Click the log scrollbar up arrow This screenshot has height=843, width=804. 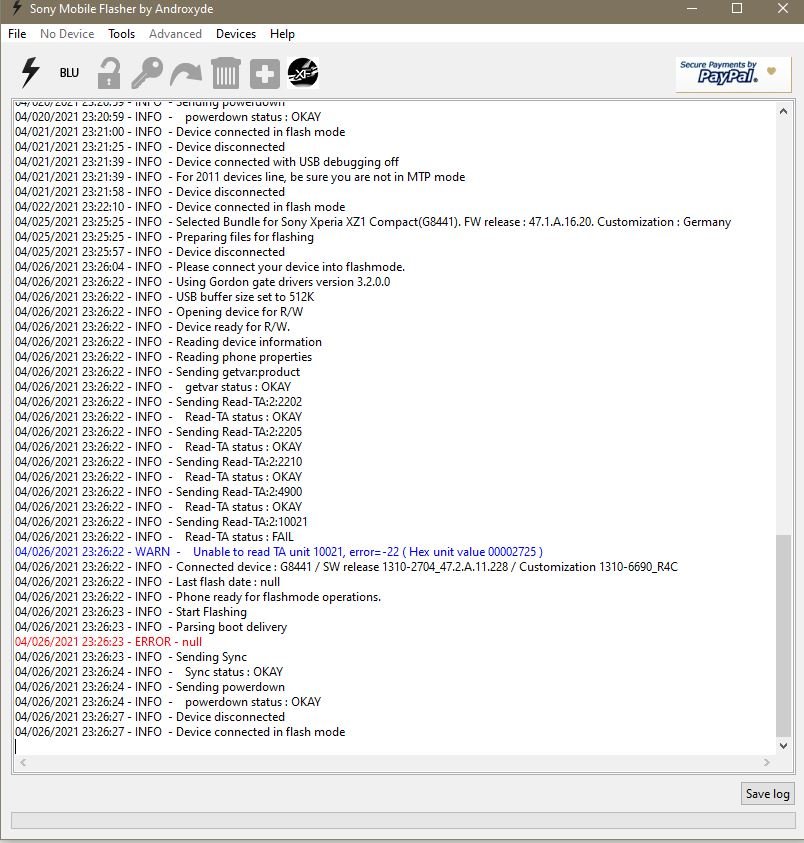pos(784,111)
